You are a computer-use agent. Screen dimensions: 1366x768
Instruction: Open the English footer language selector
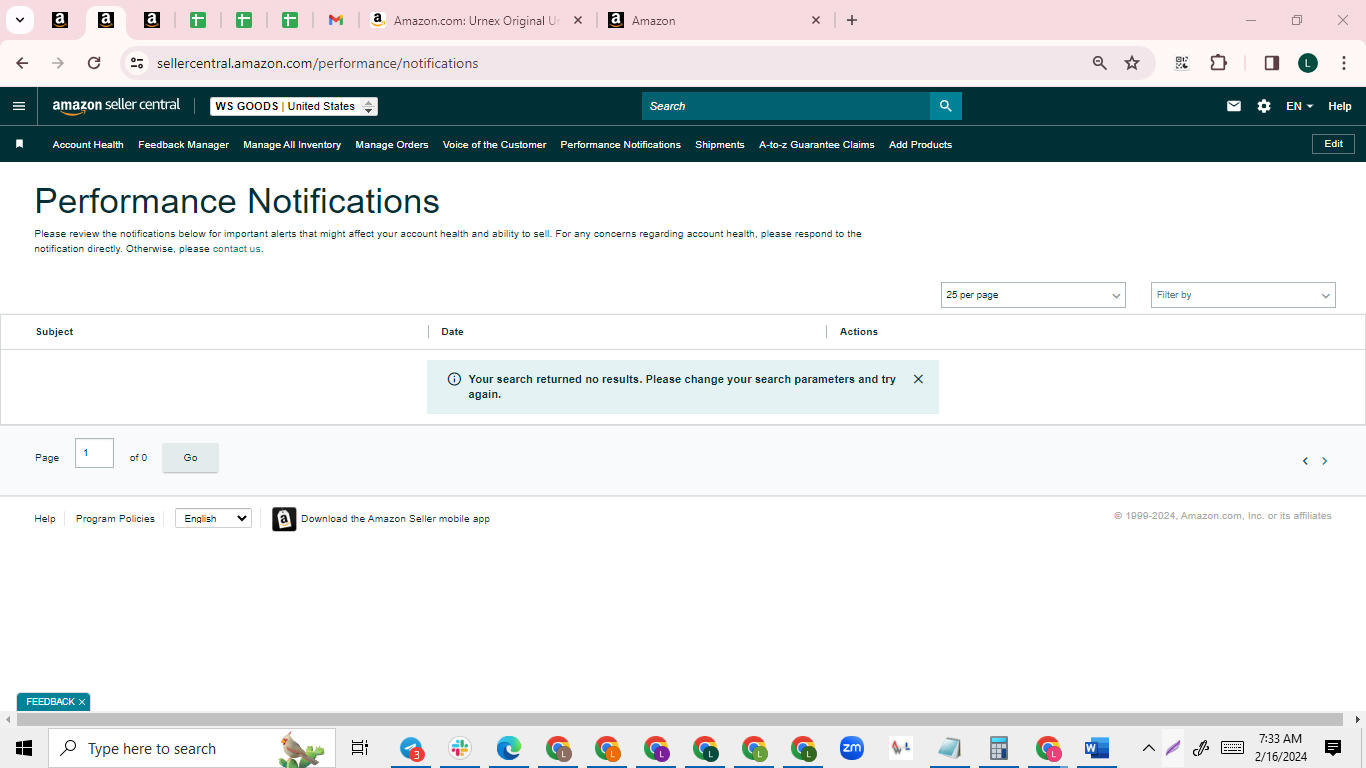(213, 518)
